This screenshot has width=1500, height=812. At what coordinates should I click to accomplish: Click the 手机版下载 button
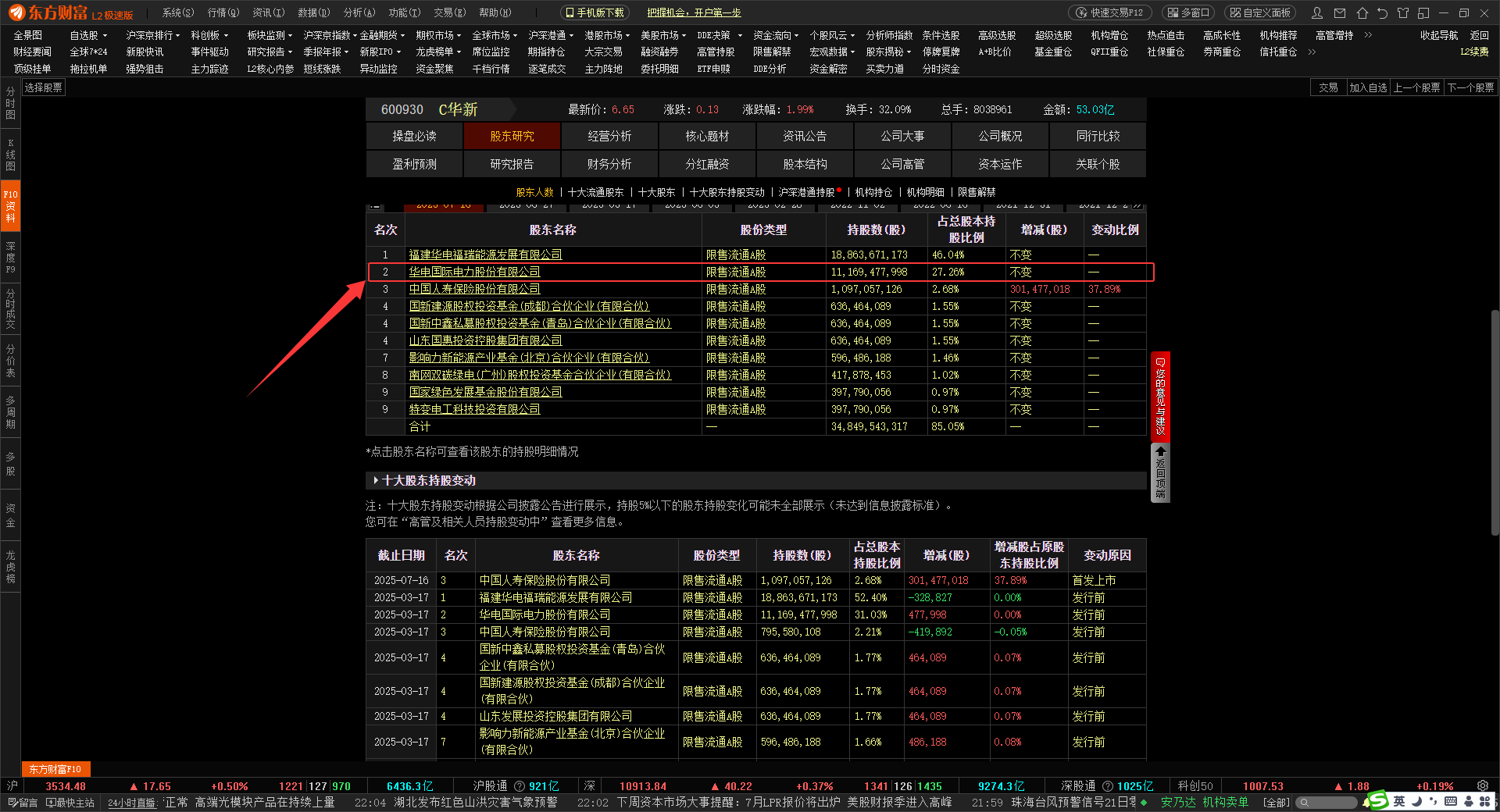595,12
